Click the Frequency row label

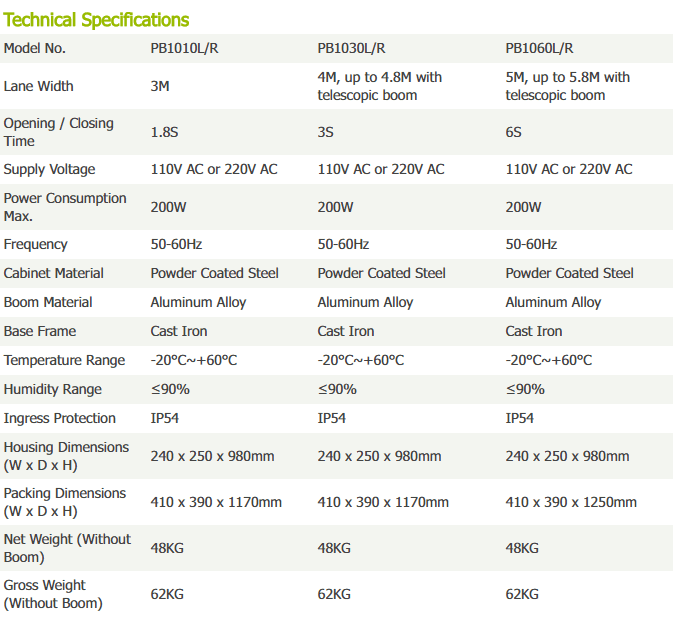[x=36, y=244]
